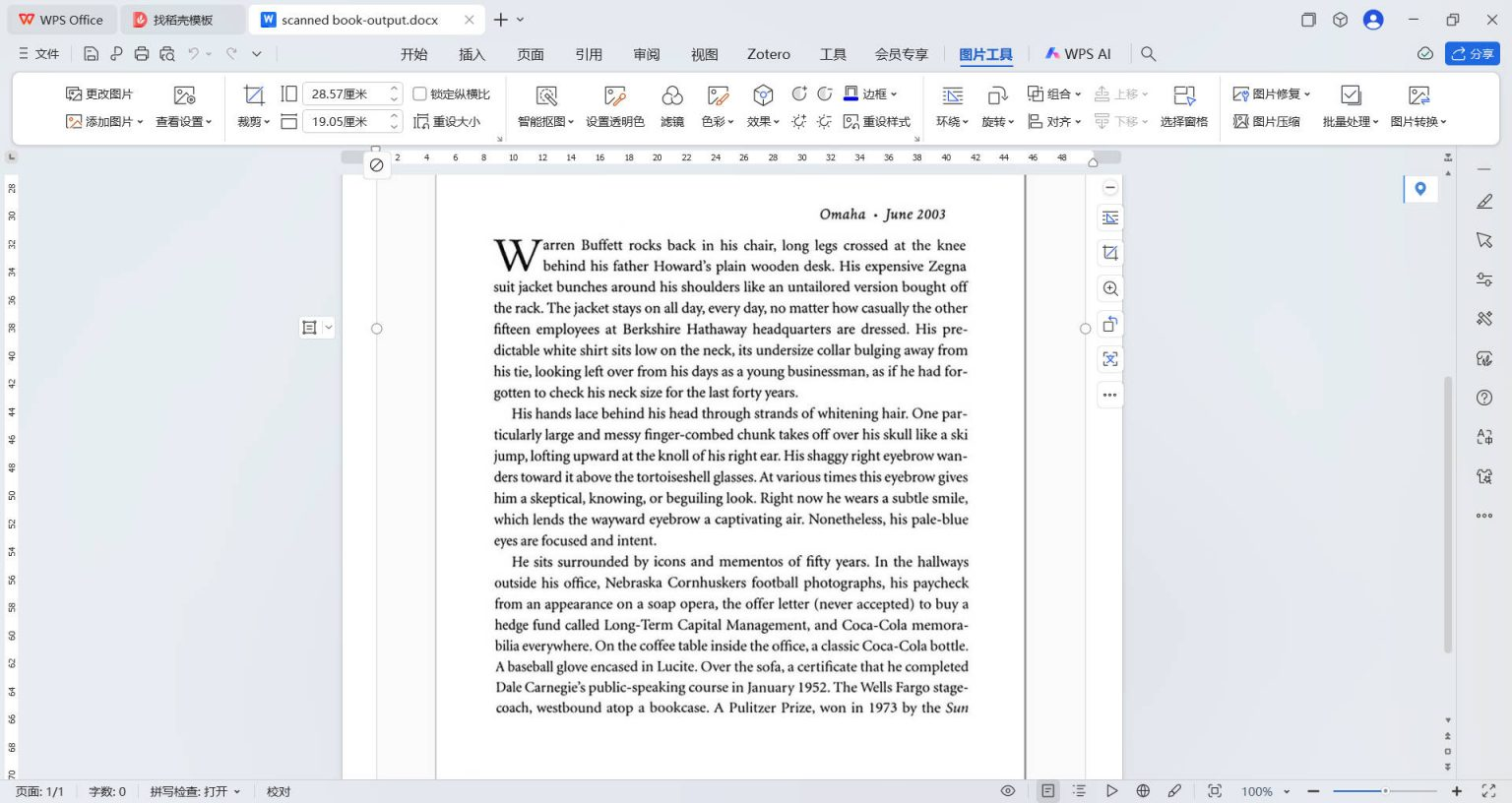Image resolution: width=1512 pixels, height=803 pixels.
Task: Click the Save icon in quick access toolbar
Action: click(x=91, y=54)
